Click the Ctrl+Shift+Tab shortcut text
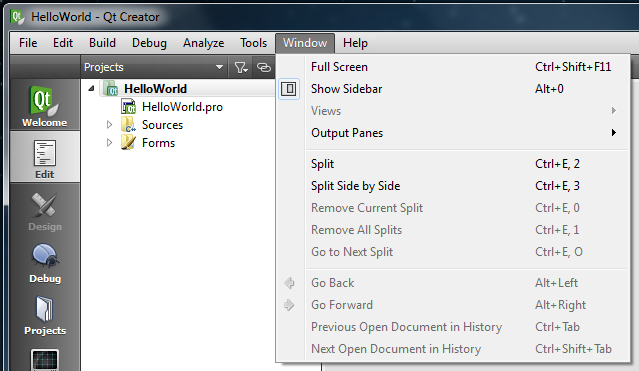This screenshot has height=371, width=639. (x=573, y=349)
